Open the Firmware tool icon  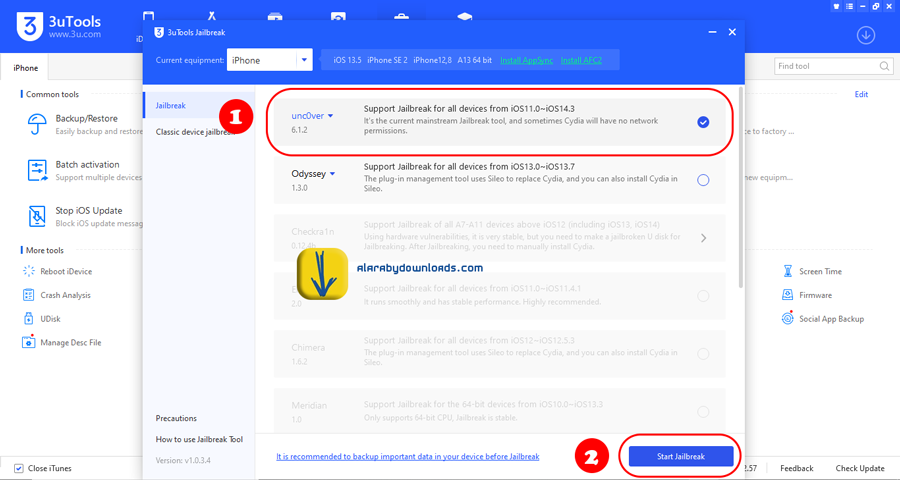[788, 295]
